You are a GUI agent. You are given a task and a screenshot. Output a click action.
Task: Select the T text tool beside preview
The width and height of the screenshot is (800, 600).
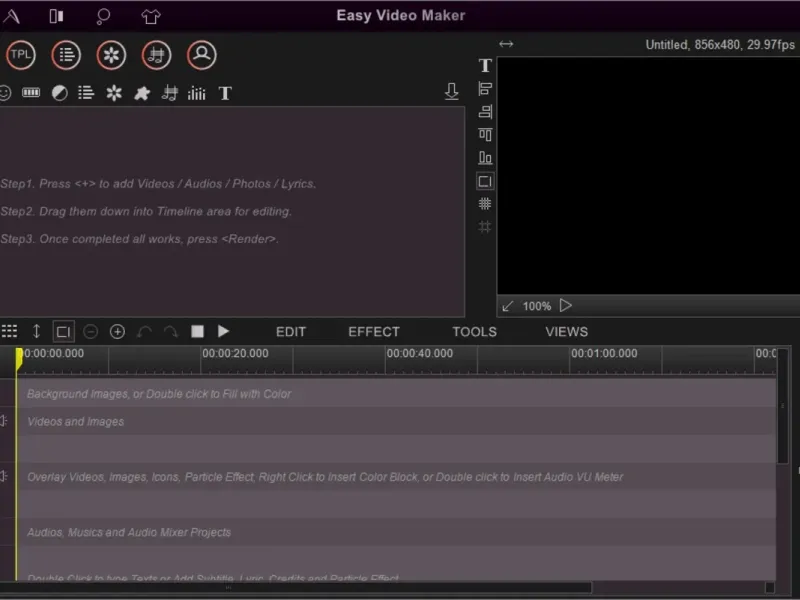(485, 65)
